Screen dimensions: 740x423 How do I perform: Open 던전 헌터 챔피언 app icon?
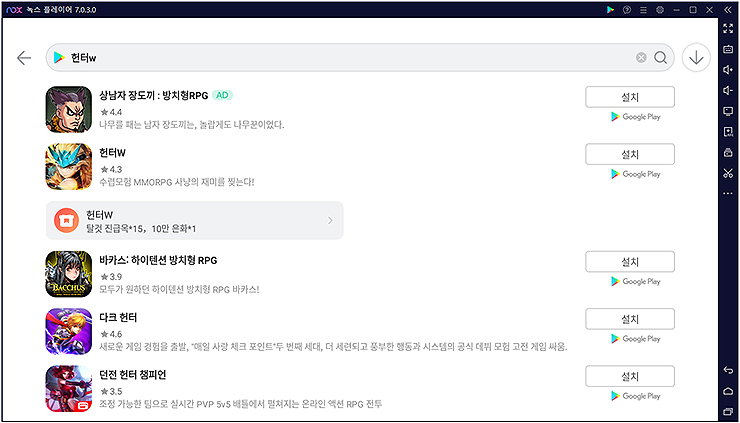[69, 389]
